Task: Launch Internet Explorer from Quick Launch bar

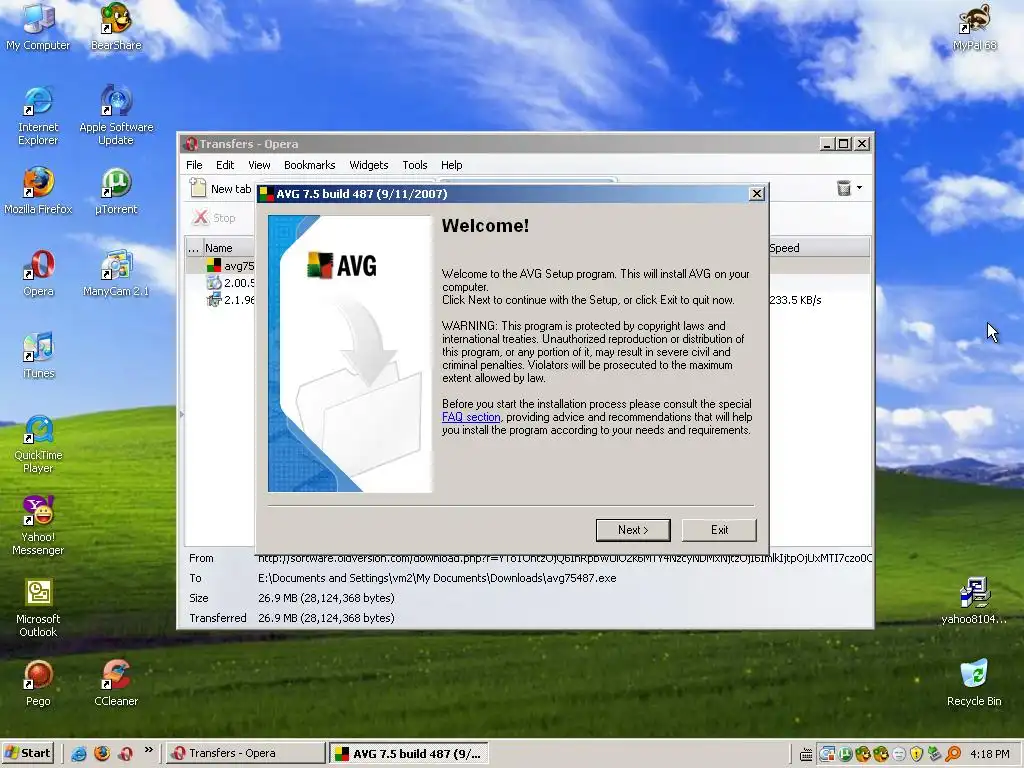Action: 79,754
